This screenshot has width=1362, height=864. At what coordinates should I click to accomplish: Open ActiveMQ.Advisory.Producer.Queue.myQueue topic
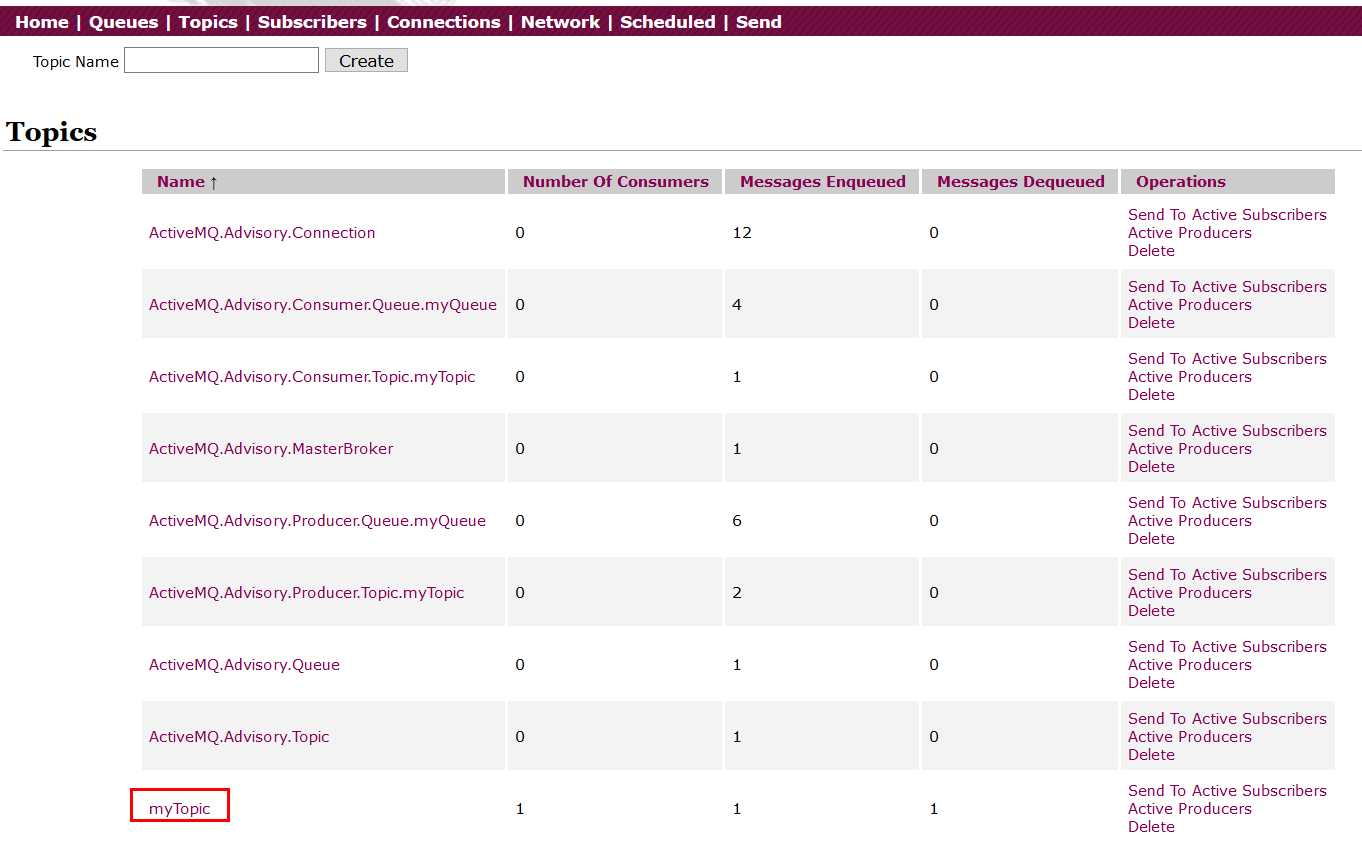click(x=317, y=521)
